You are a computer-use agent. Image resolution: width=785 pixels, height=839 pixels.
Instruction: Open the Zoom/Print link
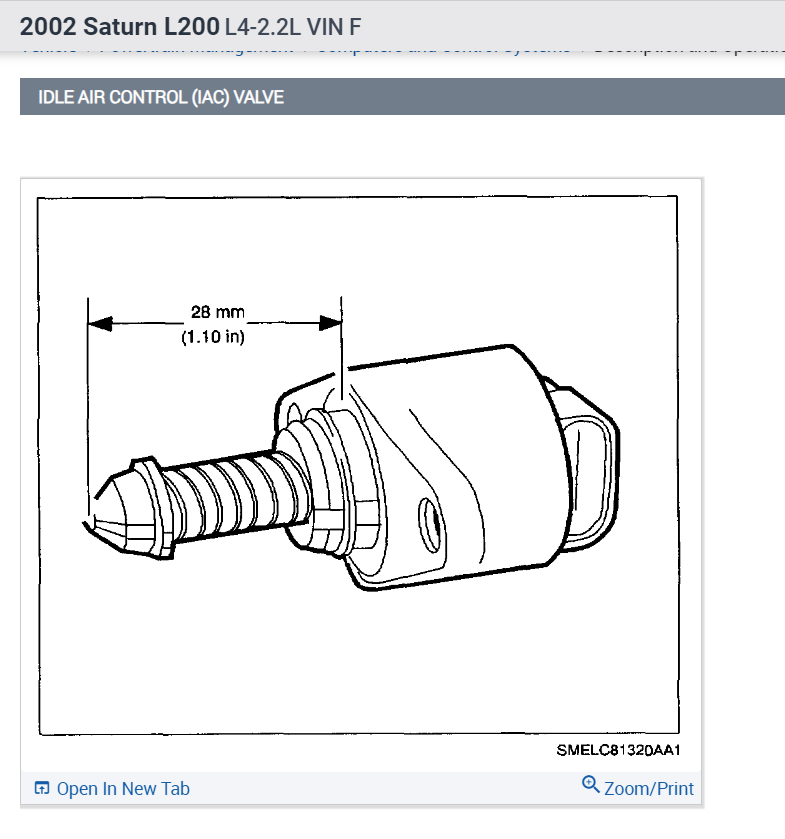point(649,789)
